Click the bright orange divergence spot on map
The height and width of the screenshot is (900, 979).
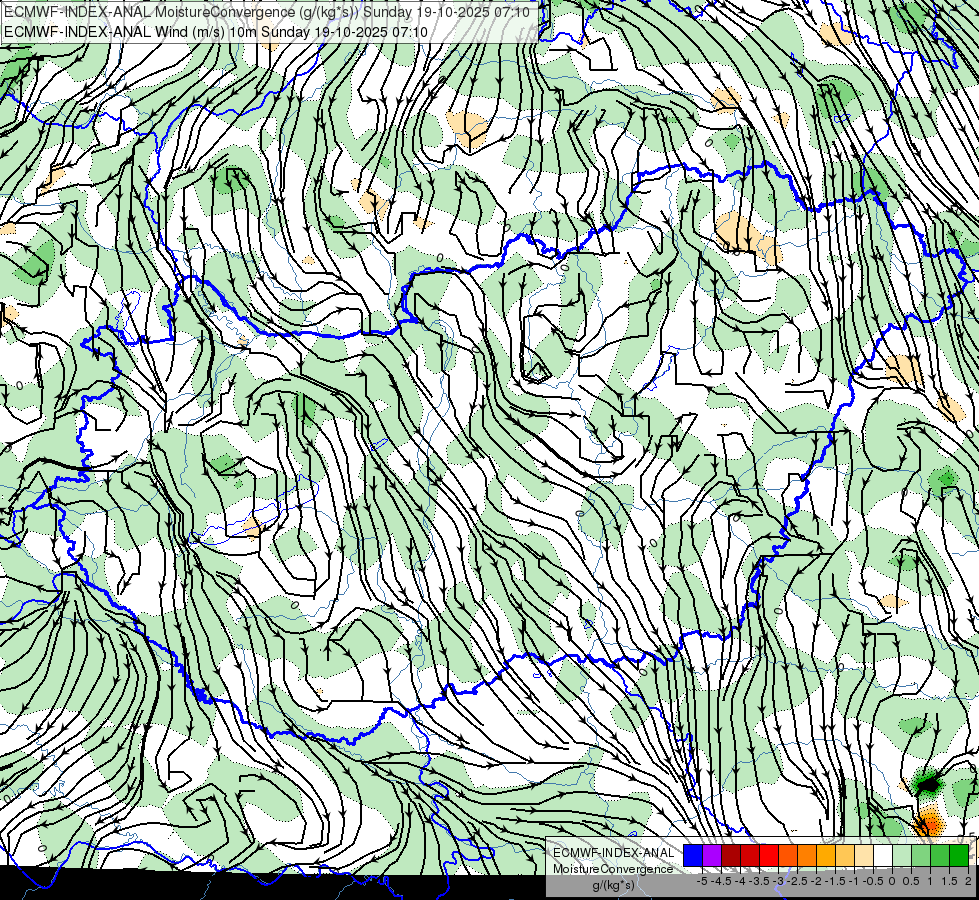930,823
